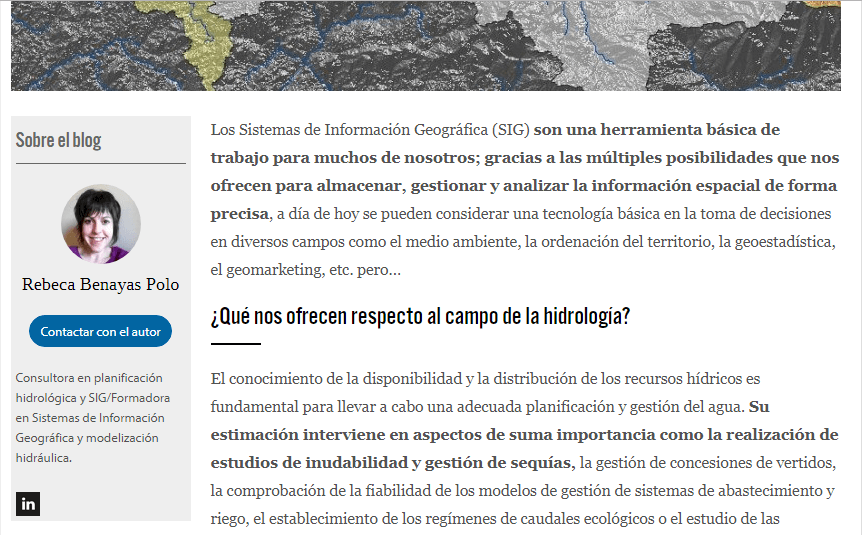Click the author bio starting with Consultora en planificación
Viewport: 862px width, 535px height.
[x=88, y=378]
